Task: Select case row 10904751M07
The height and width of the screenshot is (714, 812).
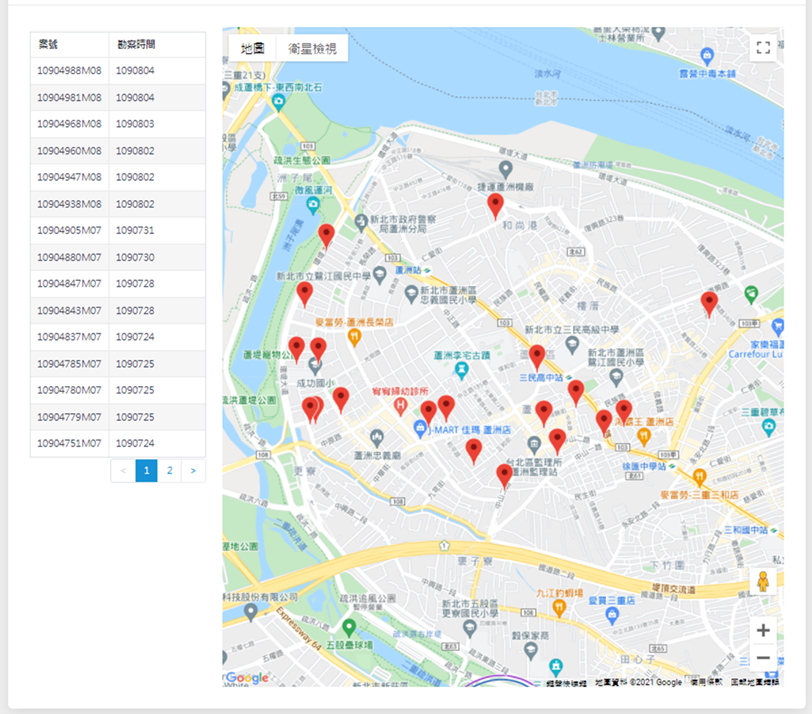Action: tap(118, 444)
